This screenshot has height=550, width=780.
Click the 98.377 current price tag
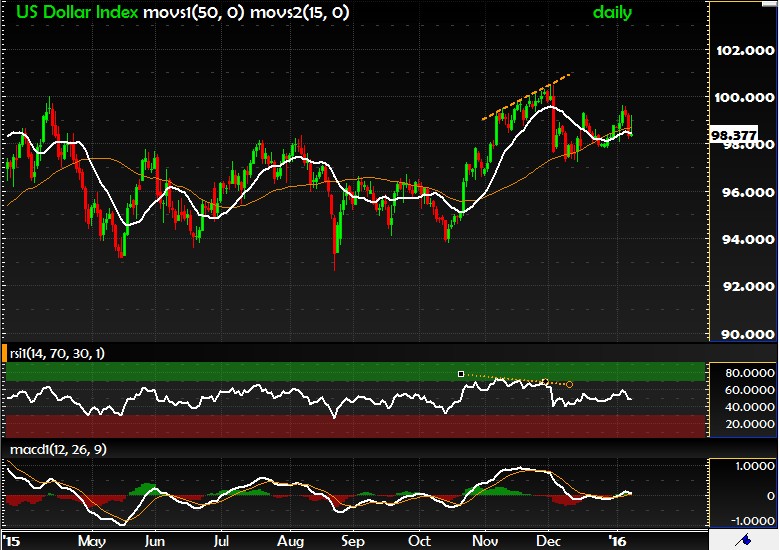pos(730,133)
